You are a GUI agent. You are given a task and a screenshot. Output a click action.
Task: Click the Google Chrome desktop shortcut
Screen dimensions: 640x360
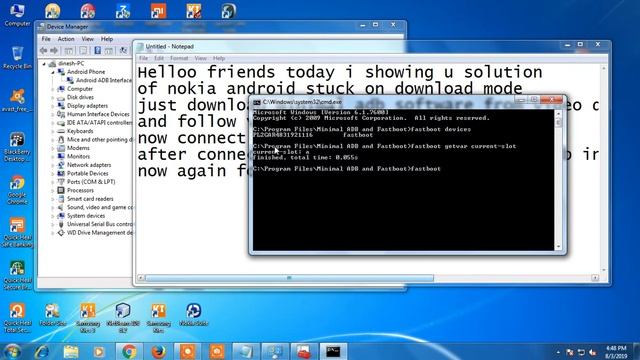(x=17, y=190)
